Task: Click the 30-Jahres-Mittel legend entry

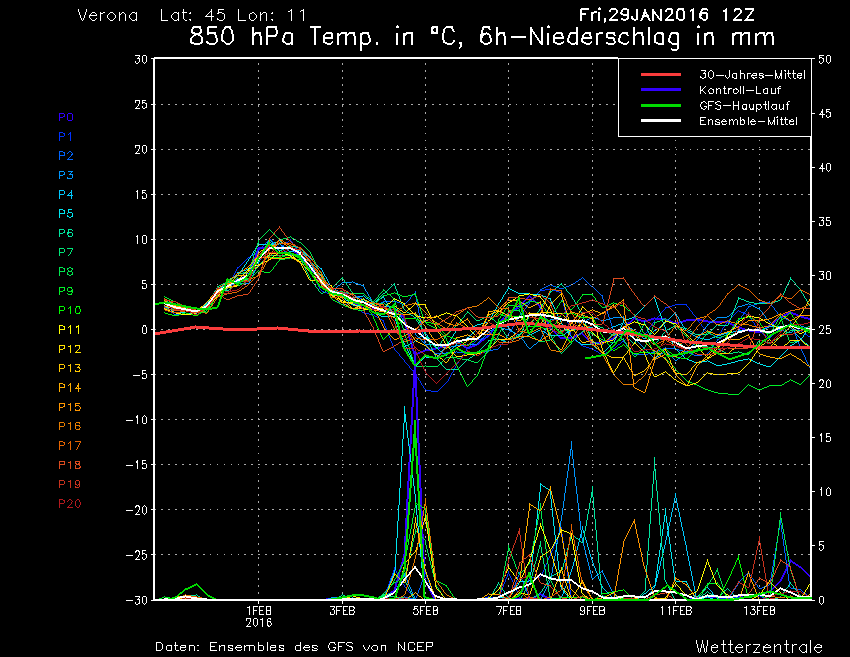Action: coord(752,75)
